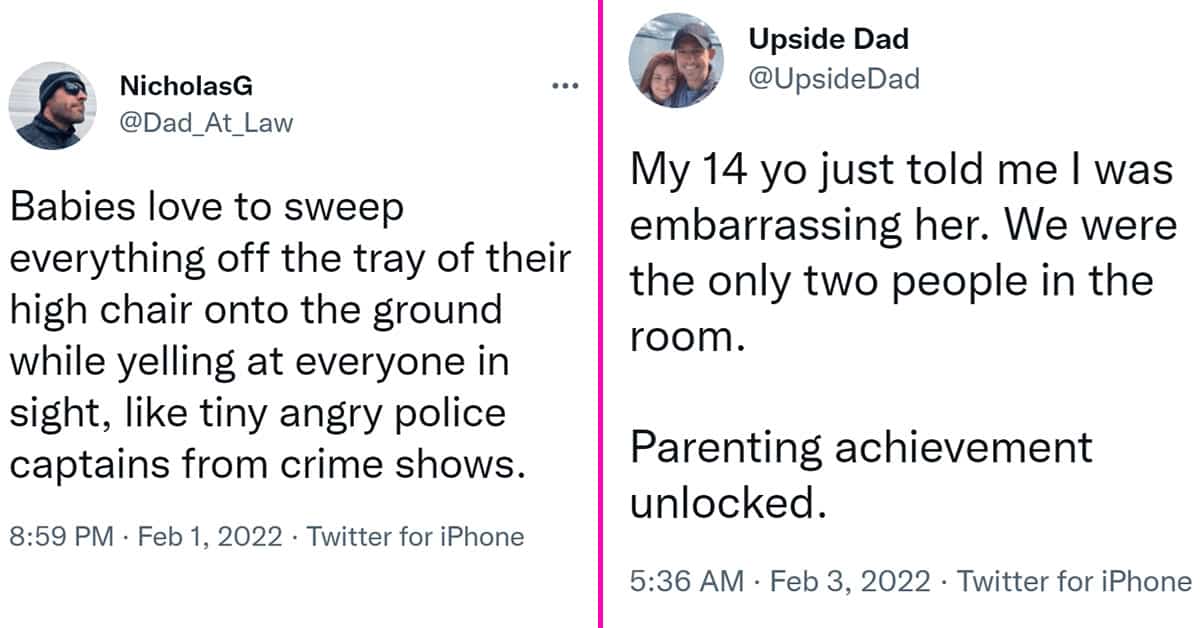1200x628 pixels.
Task: Click the 'the only two people in the' line
Action: (x=891, y=284)
